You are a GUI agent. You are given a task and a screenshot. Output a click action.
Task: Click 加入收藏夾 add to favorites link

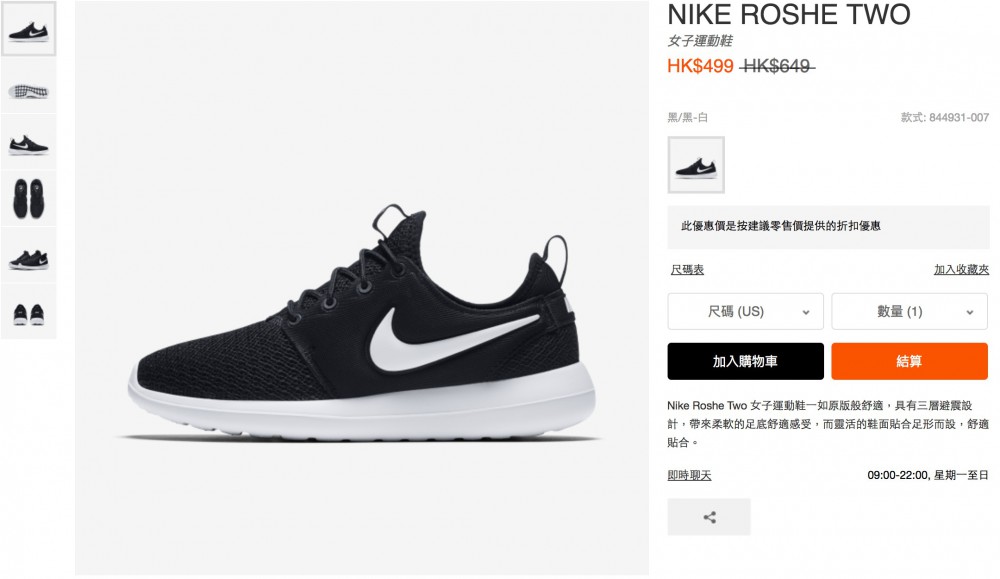(961, 270)
